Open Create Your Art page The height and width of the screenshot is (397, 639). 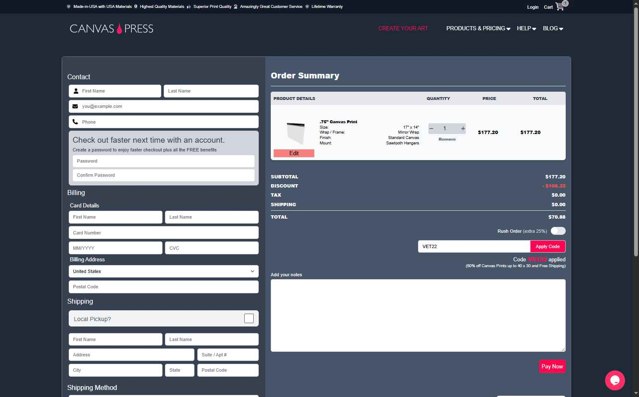403,29
